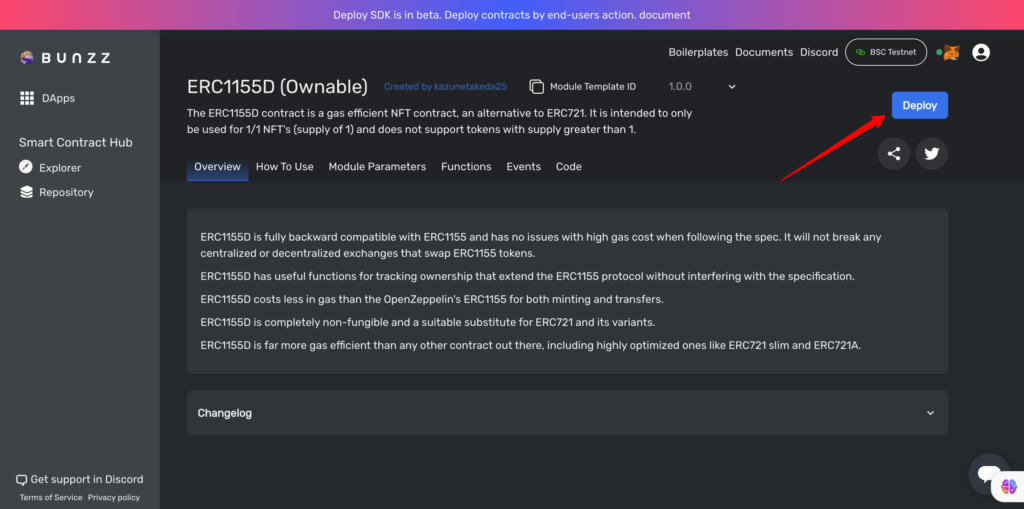Open Documents in top navigation
Viewport: 1024px width, 509px height.
click(x=764, y=52)
